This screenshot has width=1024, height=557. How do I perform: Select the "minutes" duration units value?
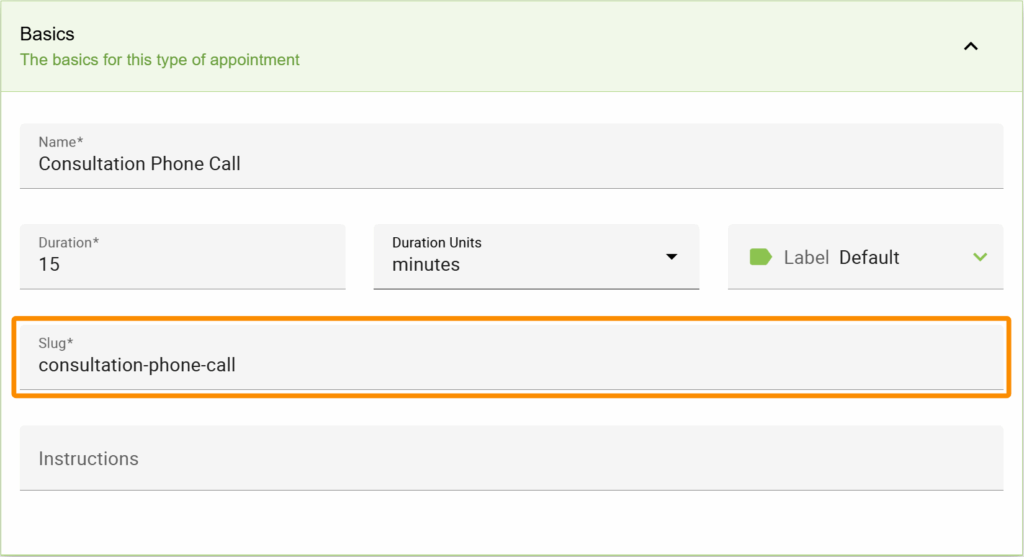tap(426, 265)
